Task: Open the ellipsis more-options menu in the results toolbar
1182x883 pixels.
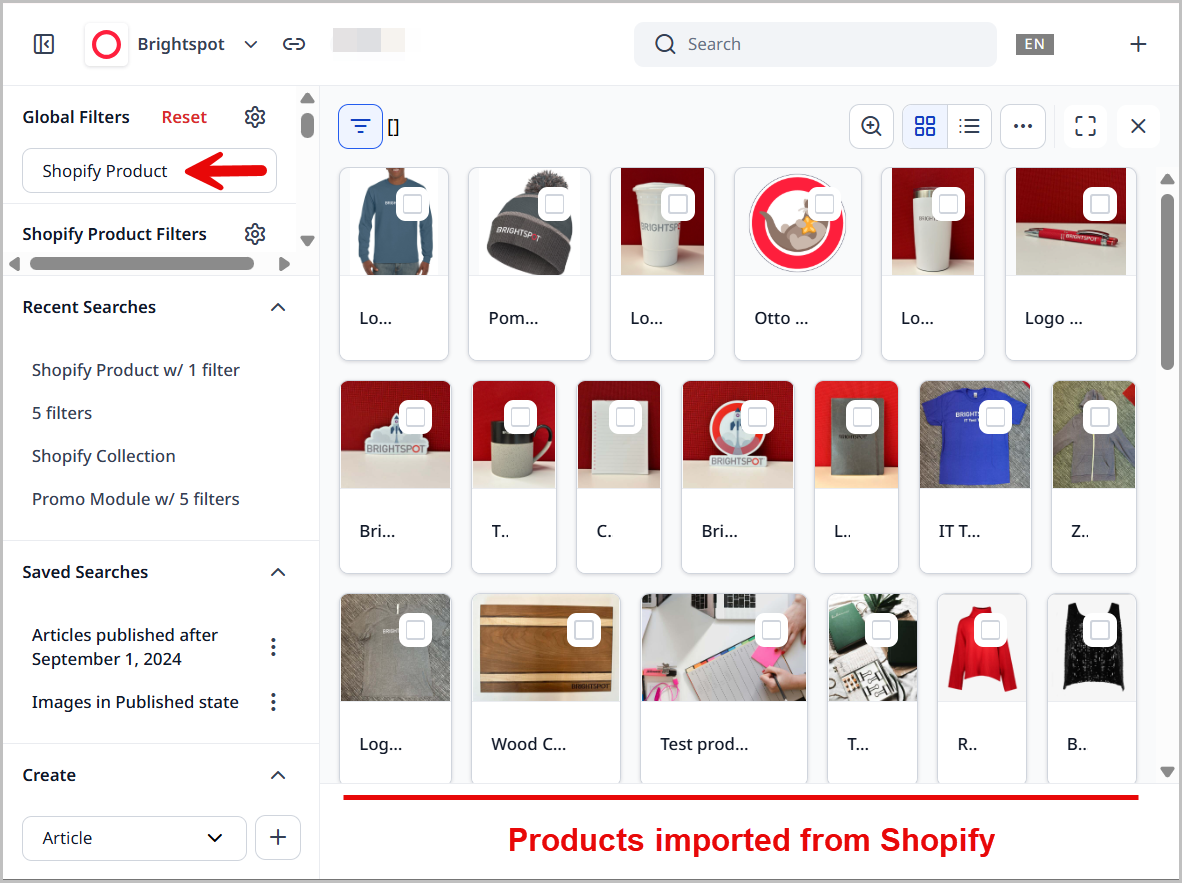Action: tap(1022, 126)
